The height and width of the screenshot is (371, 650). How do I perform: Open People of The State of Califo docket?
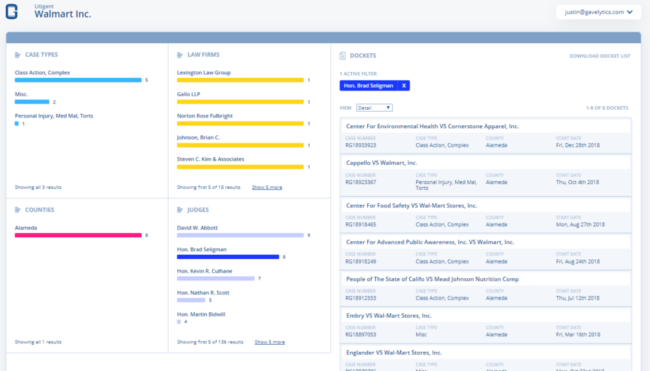click(432, 279)
